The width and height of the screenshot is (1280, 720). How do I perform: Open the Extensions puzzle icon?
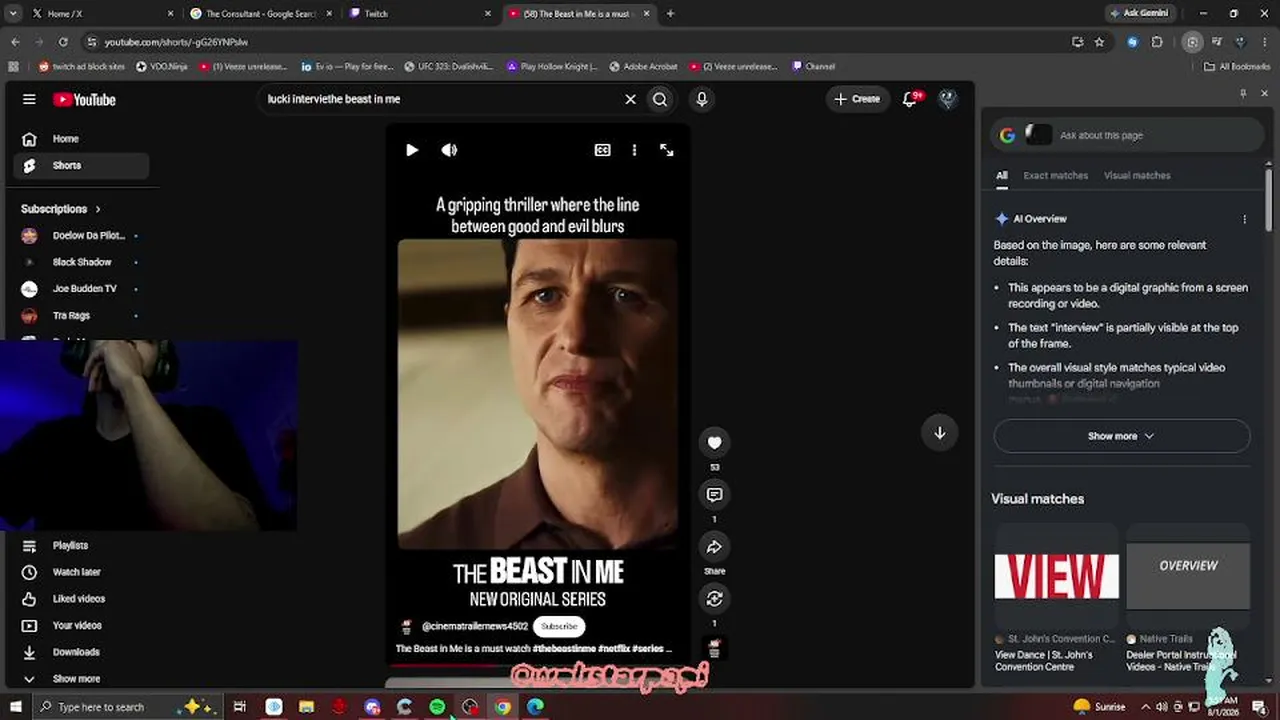(x=1157, y=42)
